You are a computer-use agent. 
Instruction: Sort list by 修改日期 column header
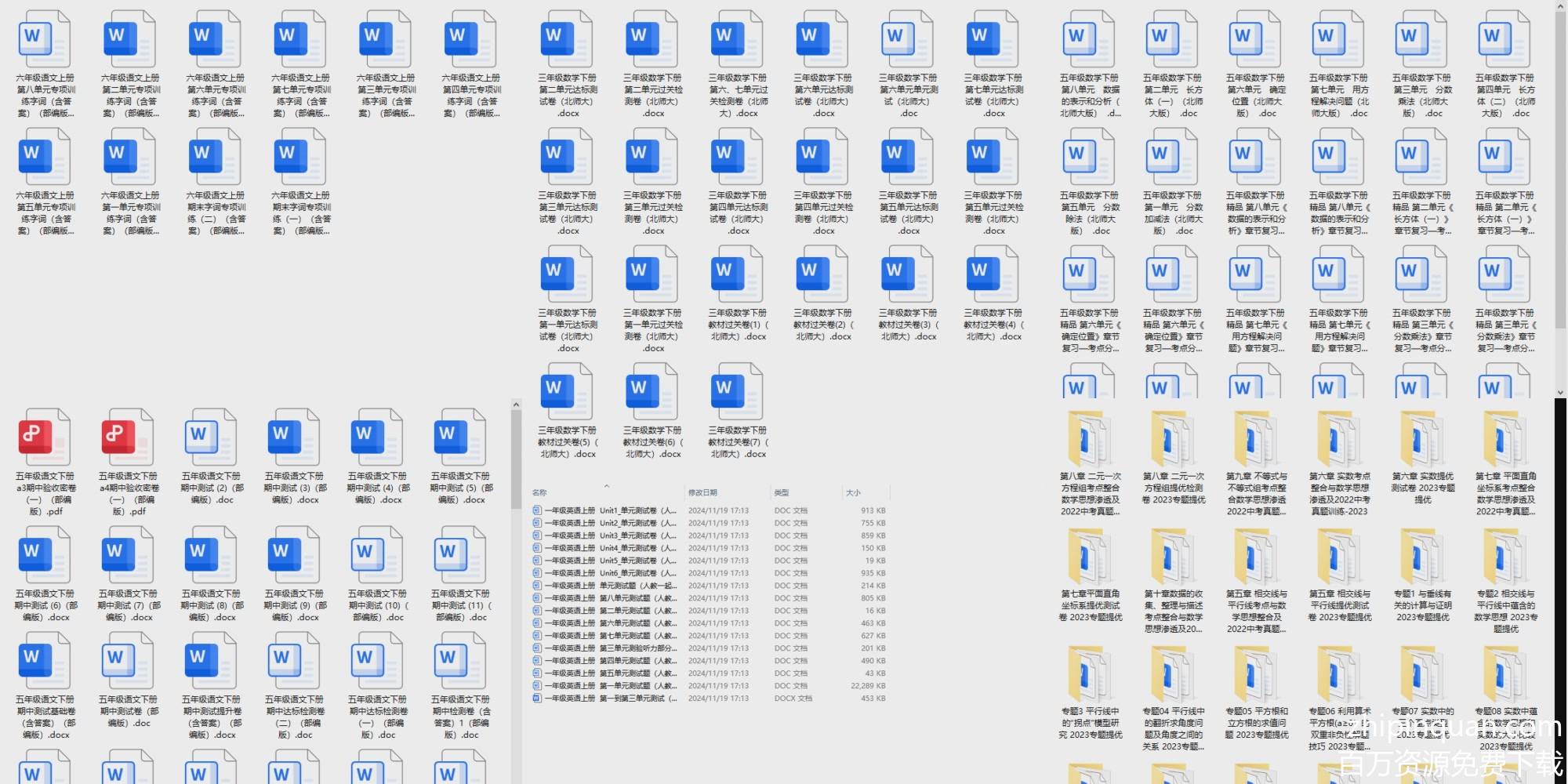[702, 492]
